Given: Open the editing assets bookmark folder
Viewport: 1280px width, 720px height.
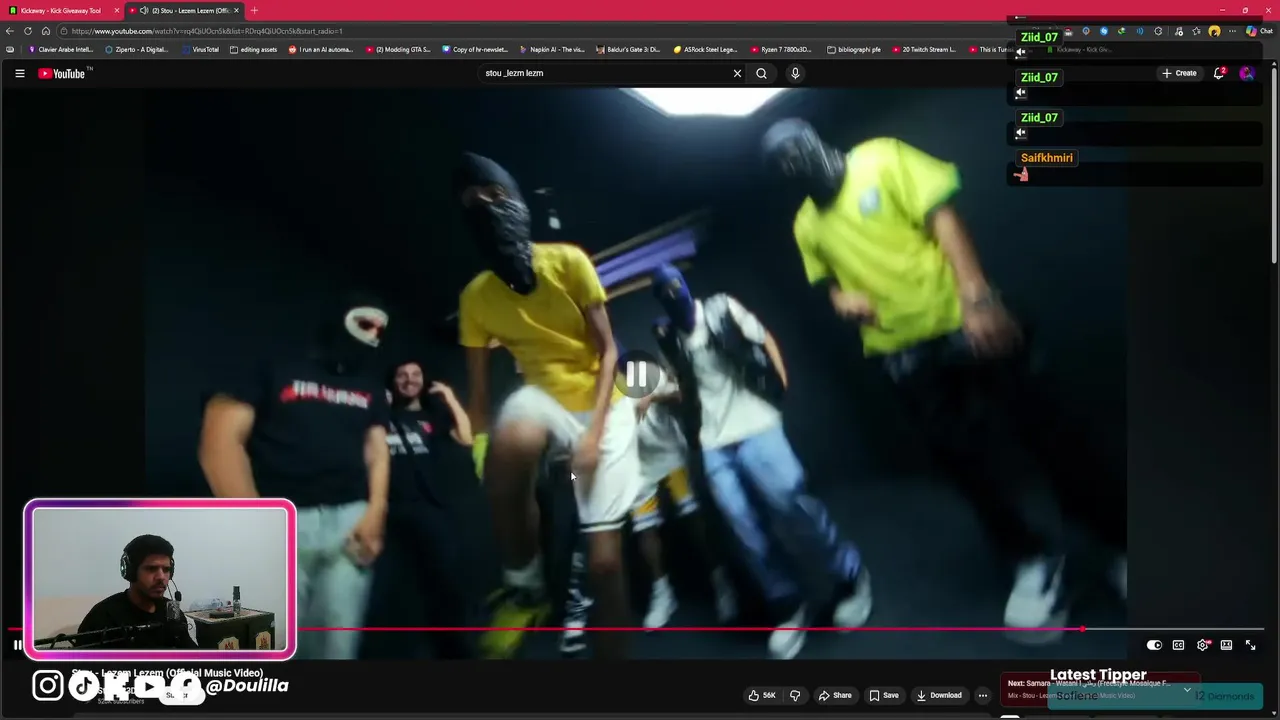Looking at the screenshot, I should 254,49.
